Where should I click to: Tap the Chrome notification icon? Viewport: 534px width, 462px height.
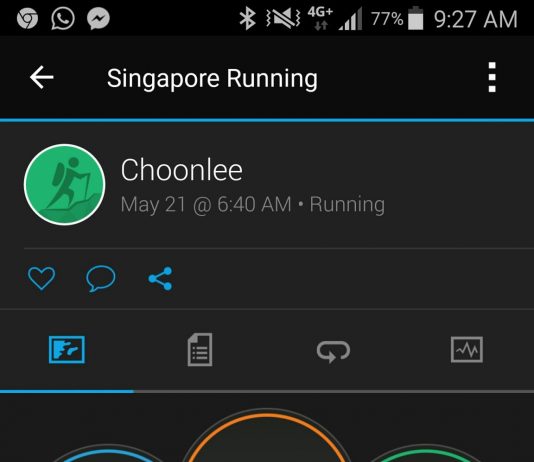27,18
